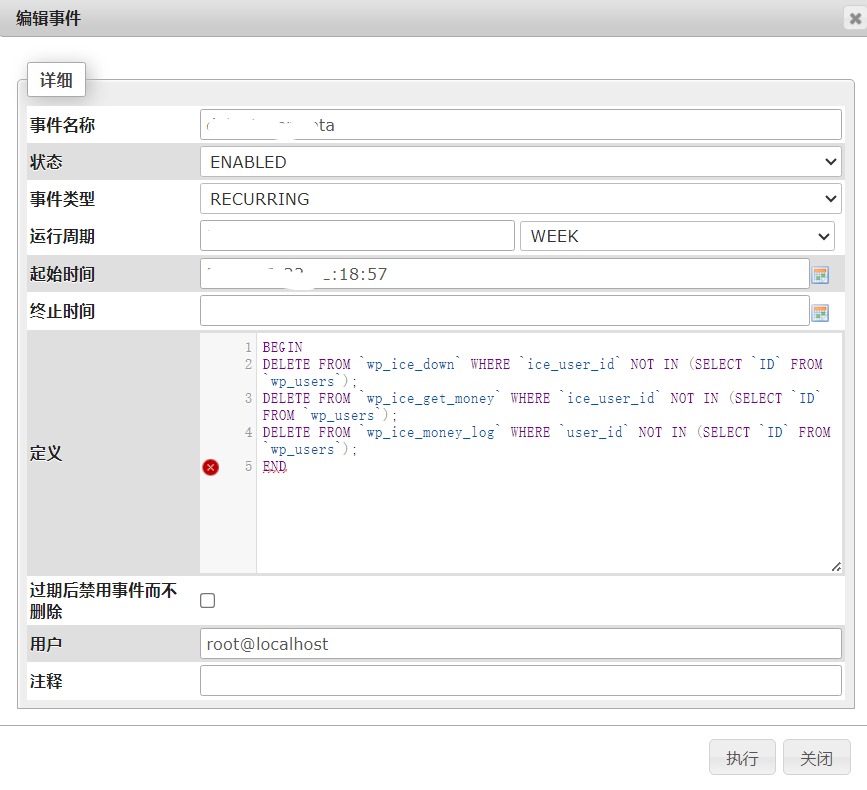Click the line number gutter at line 2

246,364
